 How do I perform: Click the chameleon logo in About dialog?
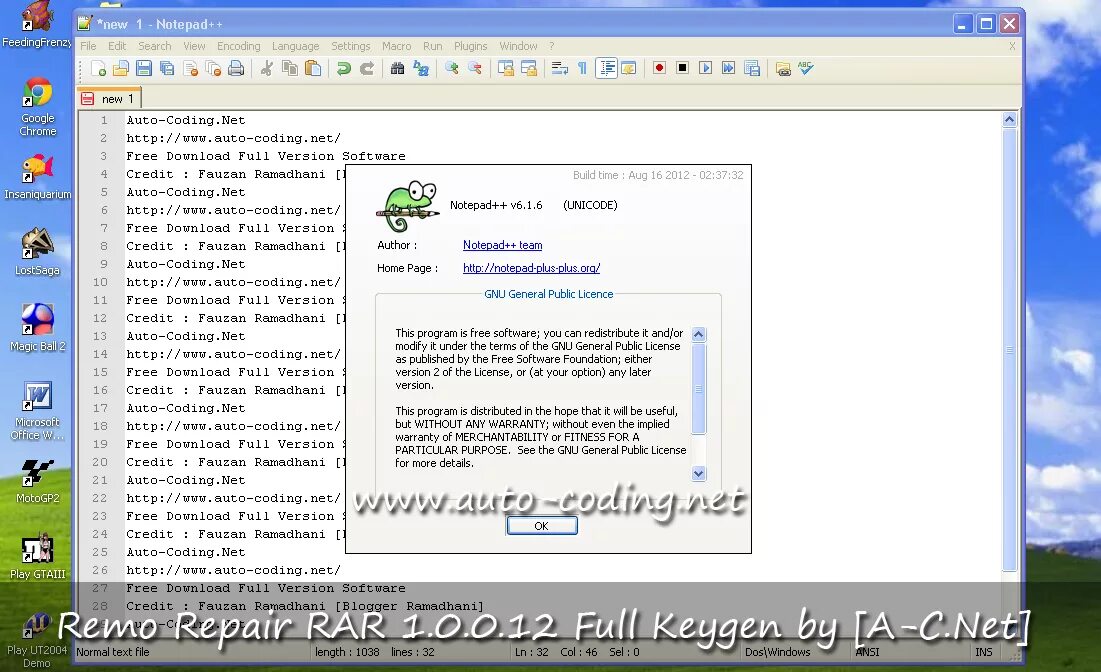[408, 206]
